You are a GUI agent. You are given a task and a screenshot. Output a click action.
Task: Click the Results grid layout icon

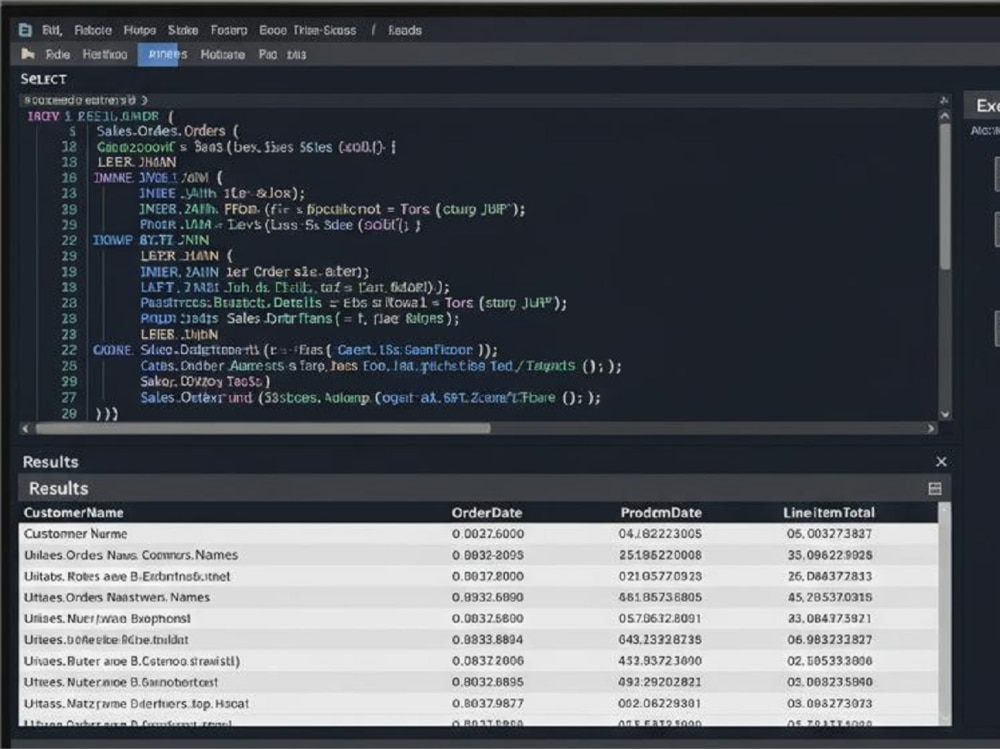(x=935, y=489)
